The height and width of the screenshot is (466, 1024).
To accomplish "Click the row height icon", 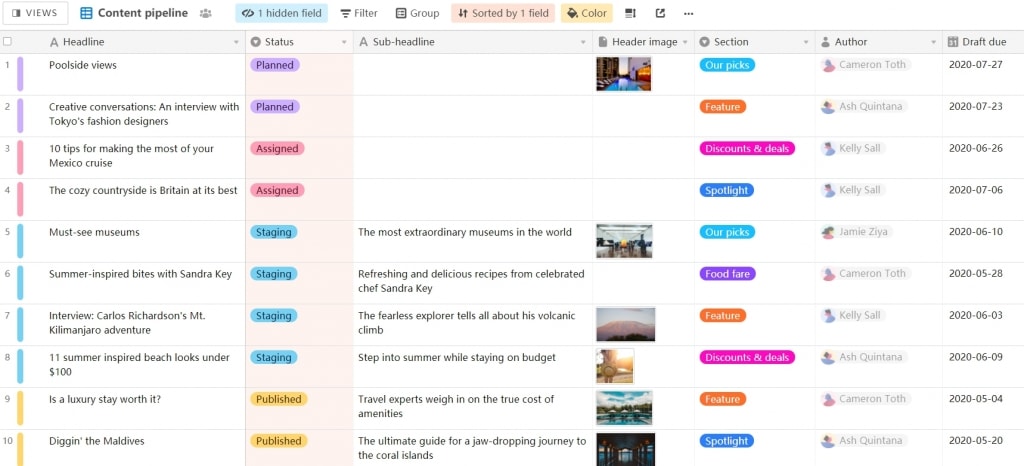I will [631, 14].
